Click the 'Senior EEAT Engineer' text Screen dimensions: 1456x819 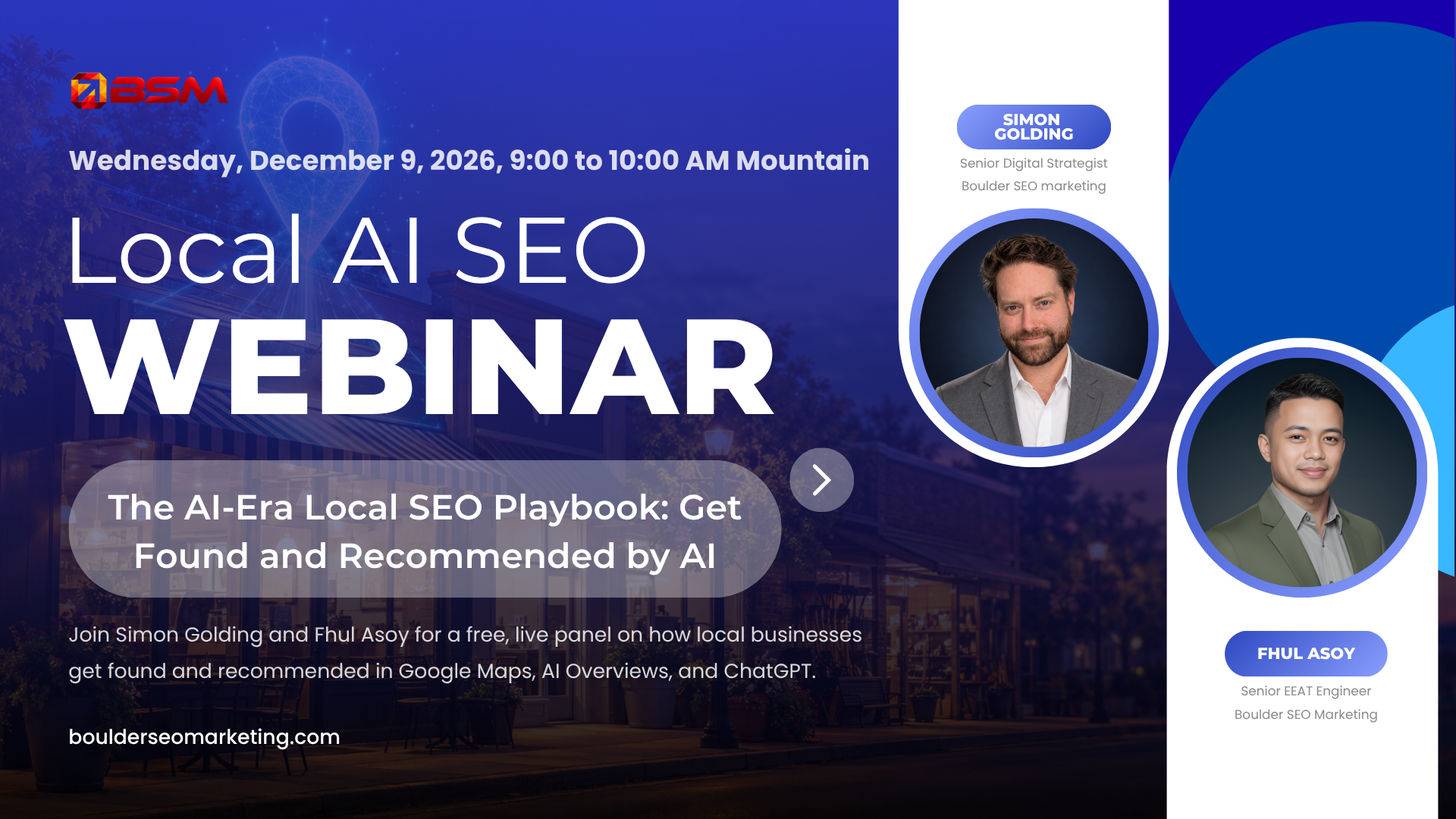click(1306, 691)
